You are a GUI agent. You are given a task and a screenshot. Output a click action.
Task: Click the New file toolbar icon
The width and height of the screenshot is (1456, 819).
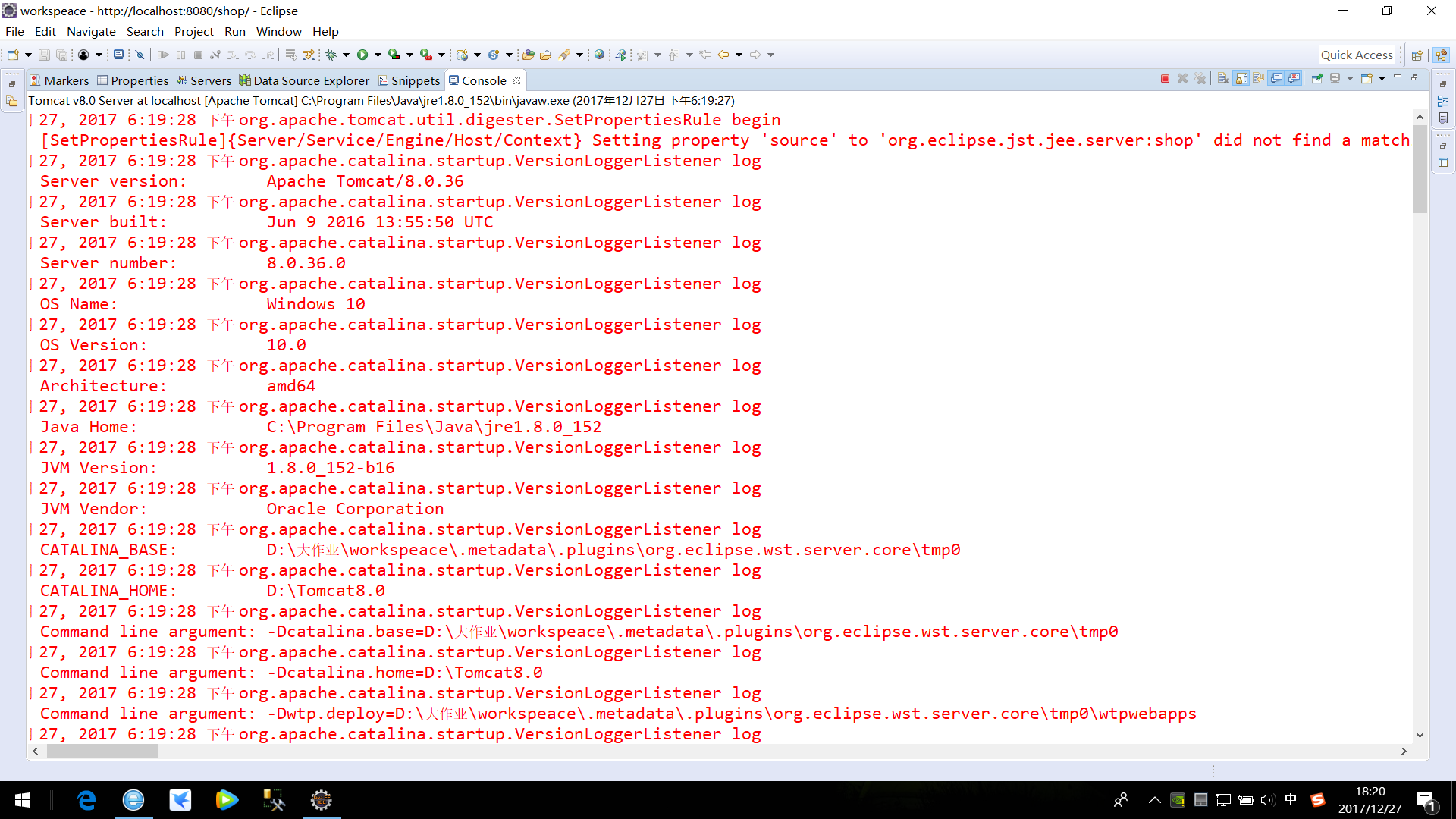pos(13,55)
